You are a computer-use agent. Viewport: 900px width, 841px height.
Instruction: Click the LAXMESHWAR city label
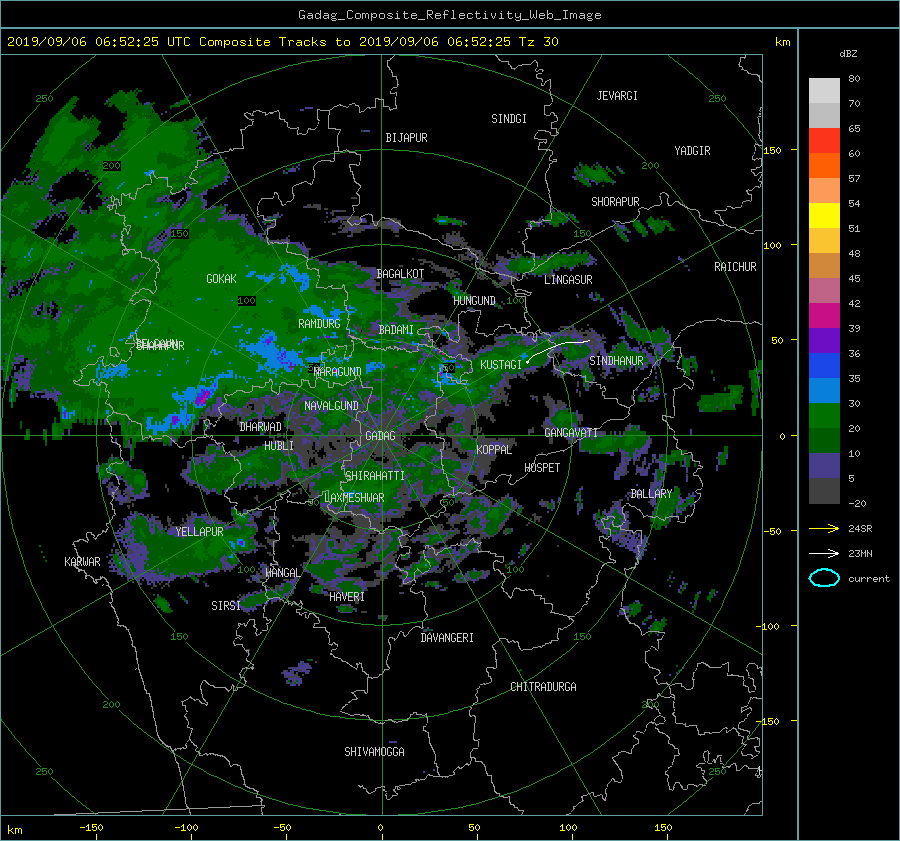coord(354,498)
